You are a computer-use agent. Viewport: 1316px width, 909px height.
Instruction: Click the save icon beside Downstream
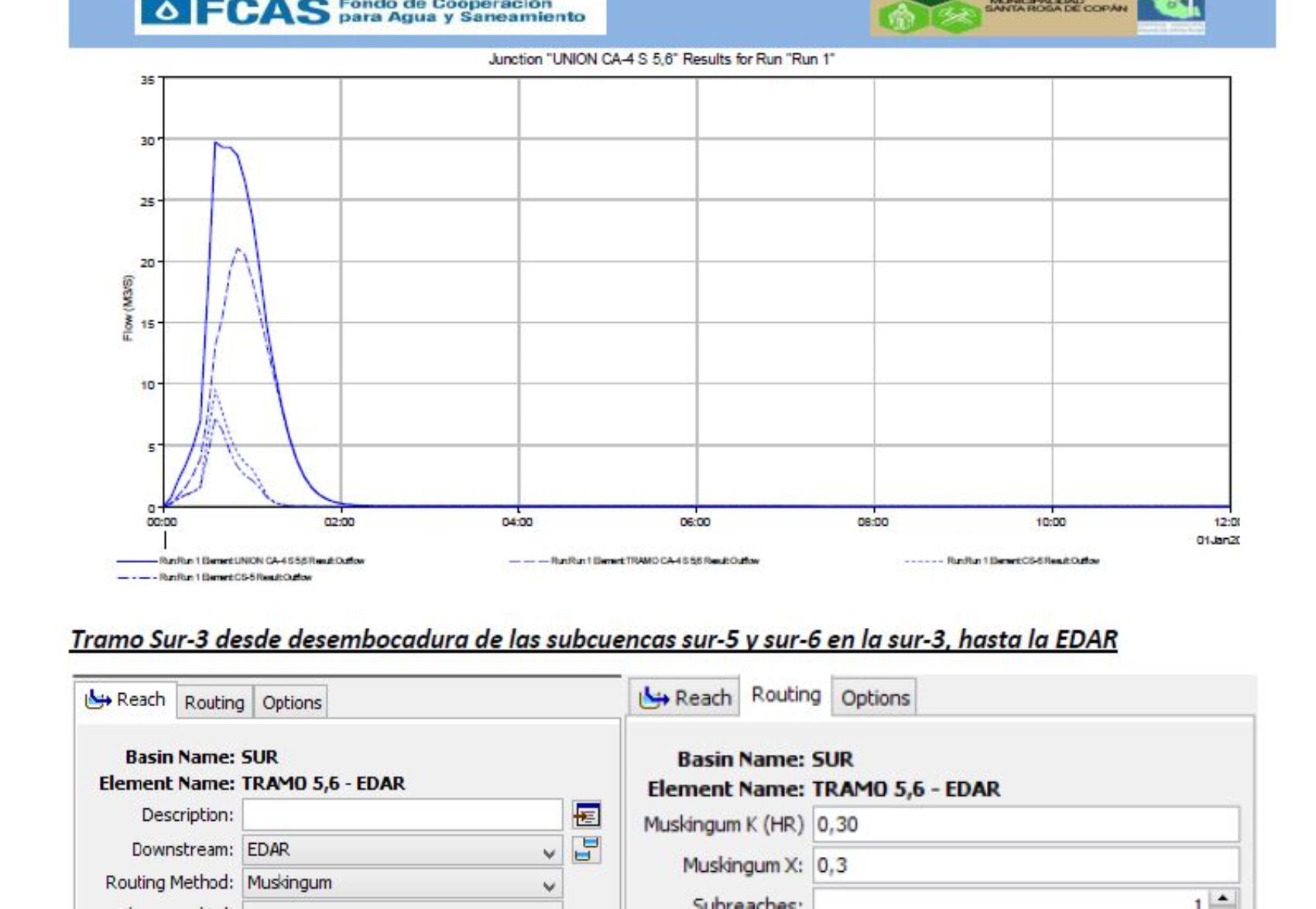coord(586,849)
